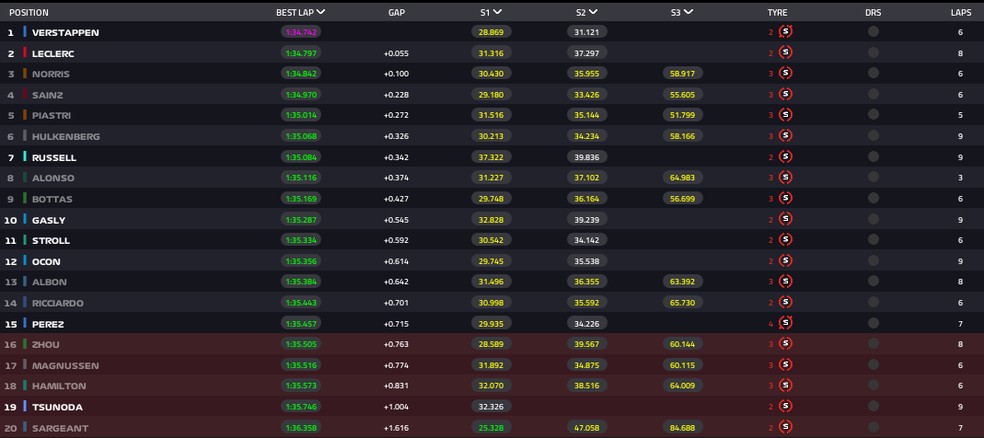Viewport: 984px width, 438px height.
Task: Click the ALONSO driver name
Action: 53,178
